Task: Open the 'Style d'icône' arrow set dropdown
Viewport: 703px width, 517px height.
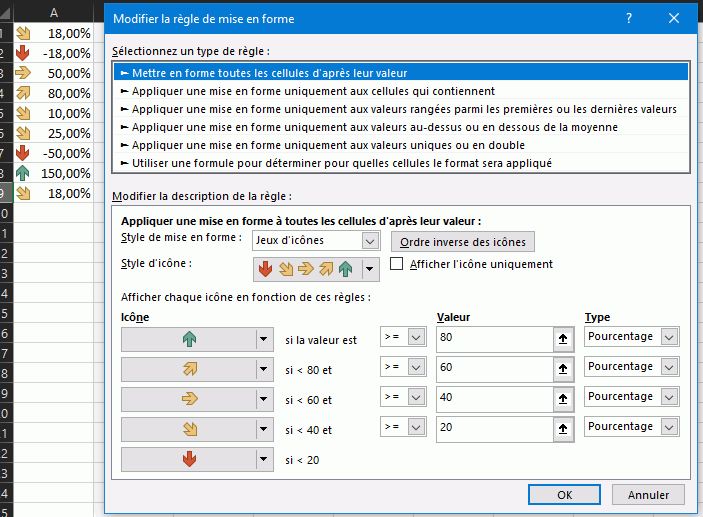Action: [x=369, y=269]
